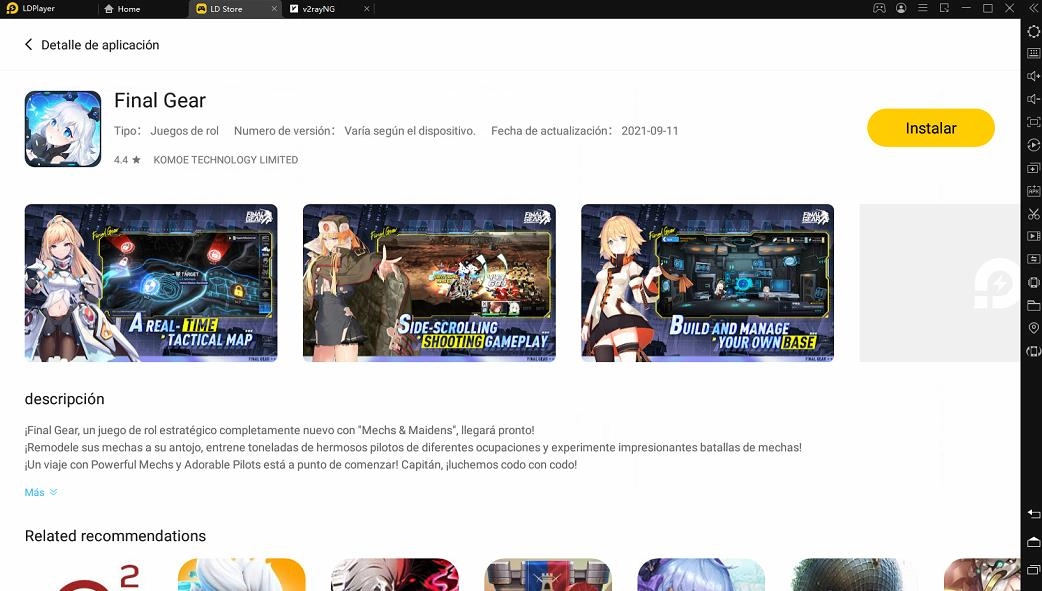Screen dimensions: 1042x591
Task: Click the 4.4 star rating
Action: click(x=127, y=160)
